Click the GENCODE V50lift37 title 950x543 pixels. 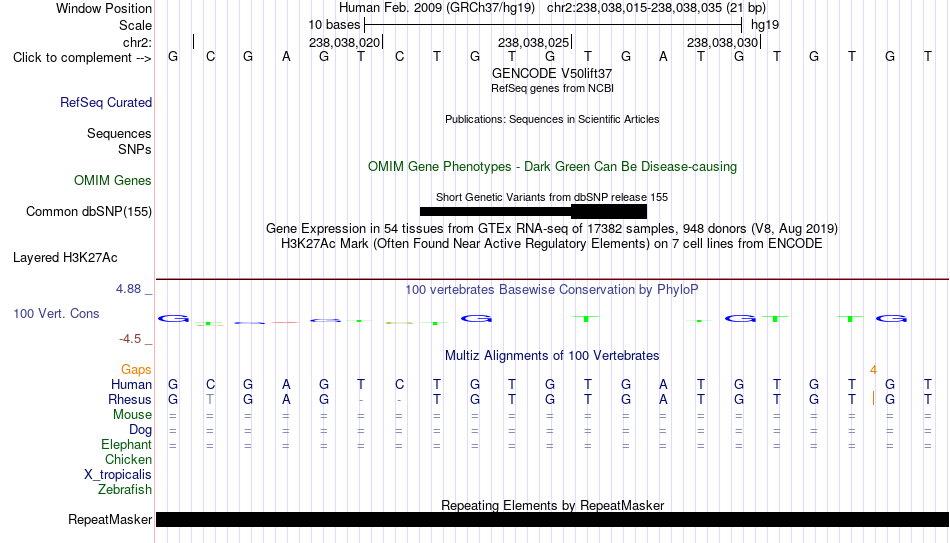(552, 73)
